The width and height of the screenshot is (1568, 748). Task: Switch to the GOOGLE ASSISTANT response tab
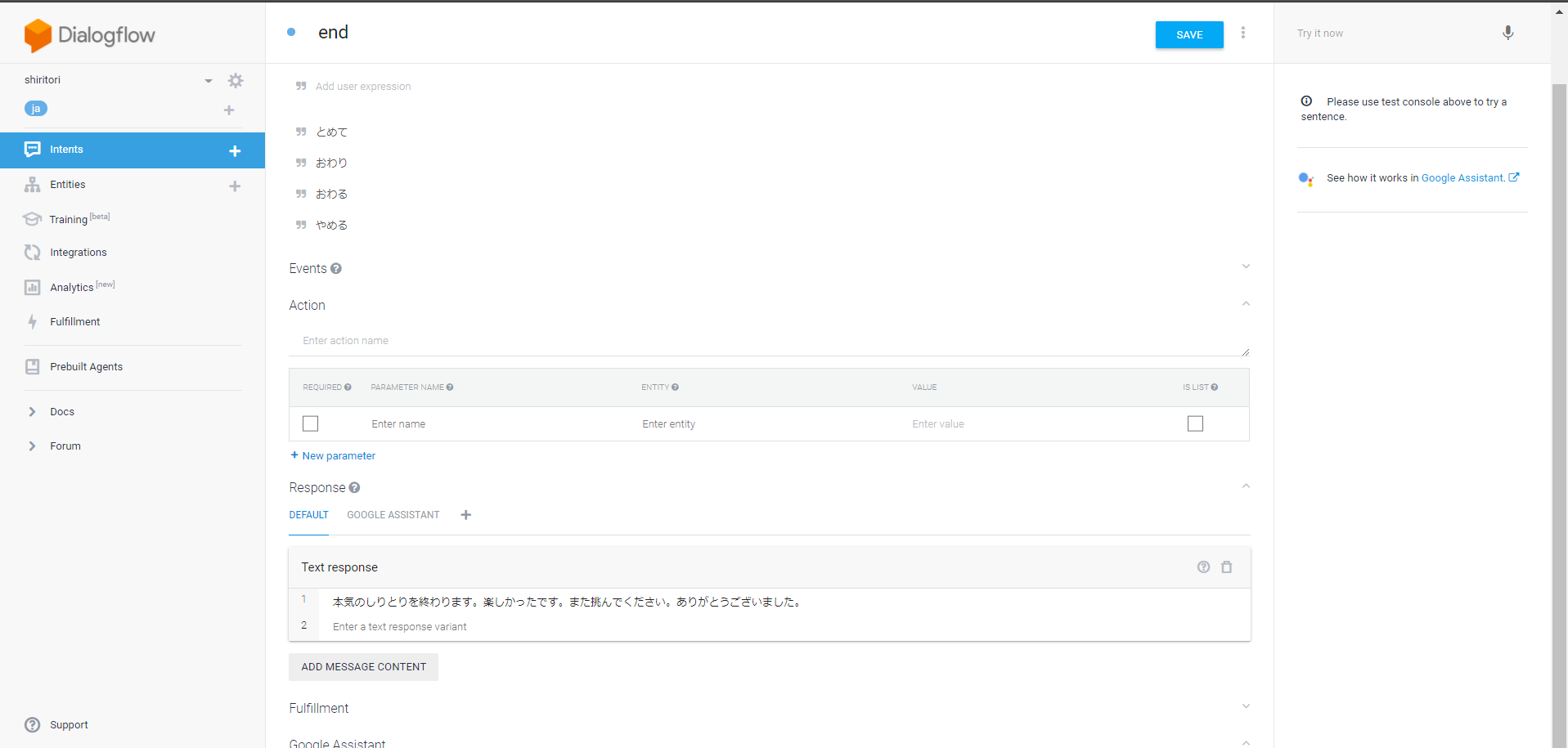pos(393,515)
